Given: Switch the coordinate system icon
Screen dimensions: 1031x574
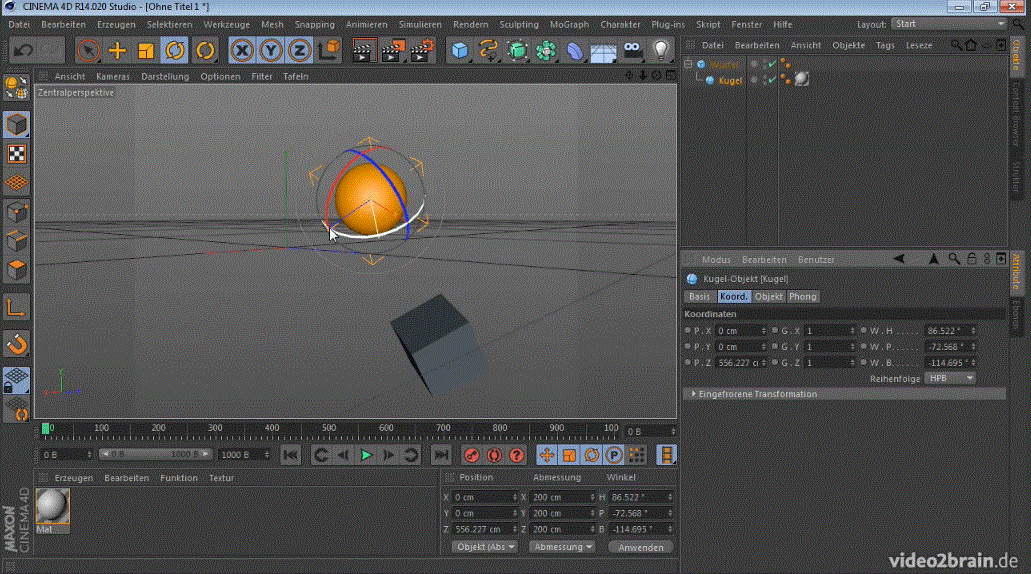Looking at the screenshot, I should click(x=329, y=51).
